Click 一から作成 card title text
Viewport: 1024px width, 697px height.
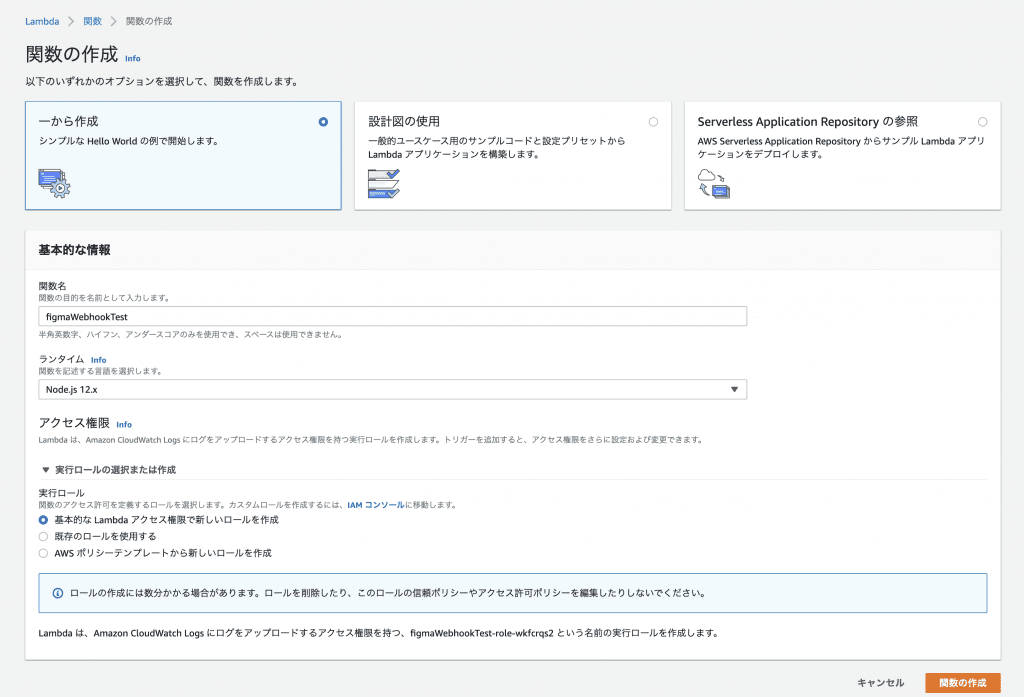point(69,122)
